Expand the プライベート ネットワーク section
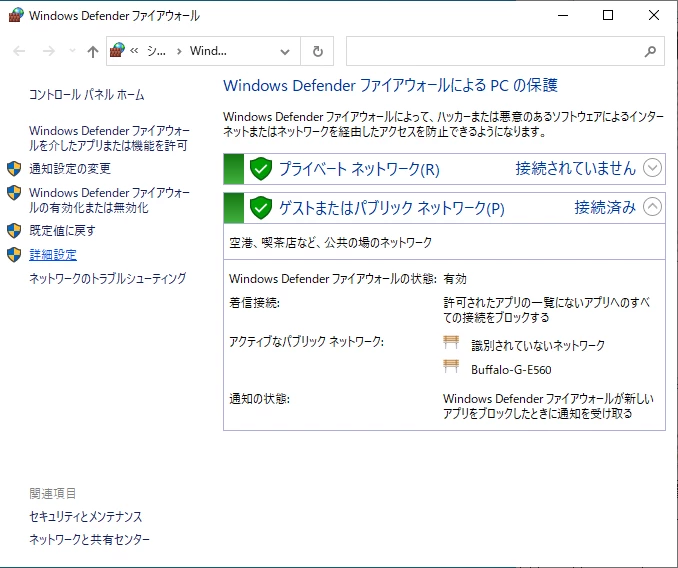 click(652, 168)
